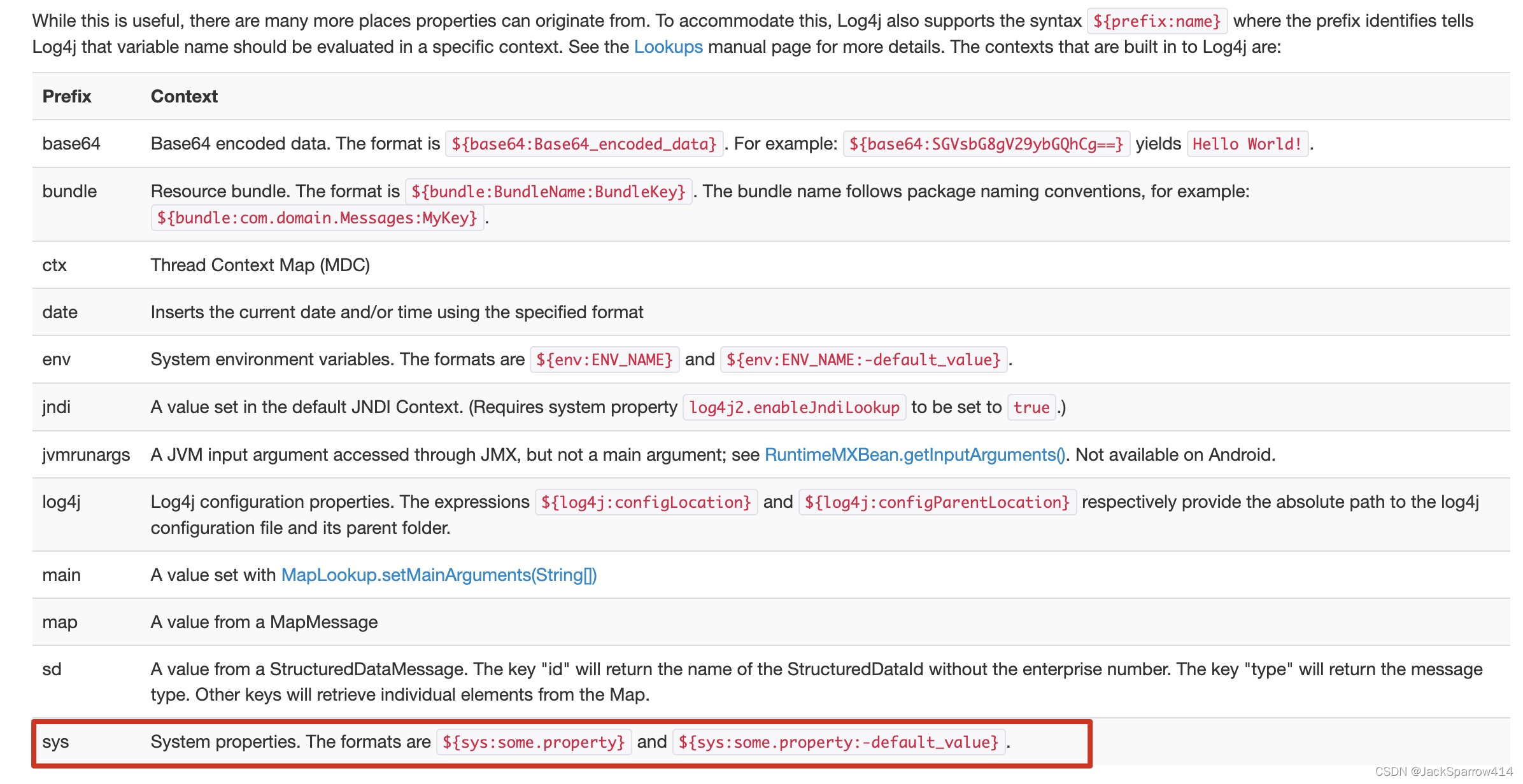Click the jvmrunargs prefix cell
Viewport: 1523px width, 784px height.
click(86, 455)
